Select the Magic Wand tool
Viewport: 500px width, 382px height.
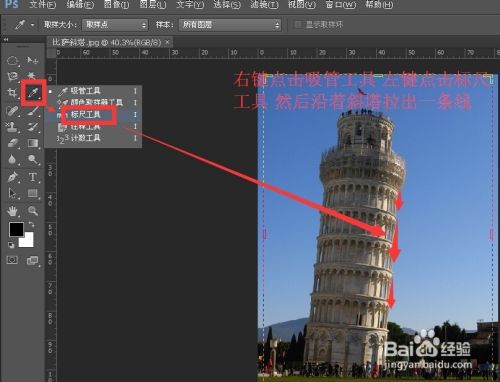(32, 75)
